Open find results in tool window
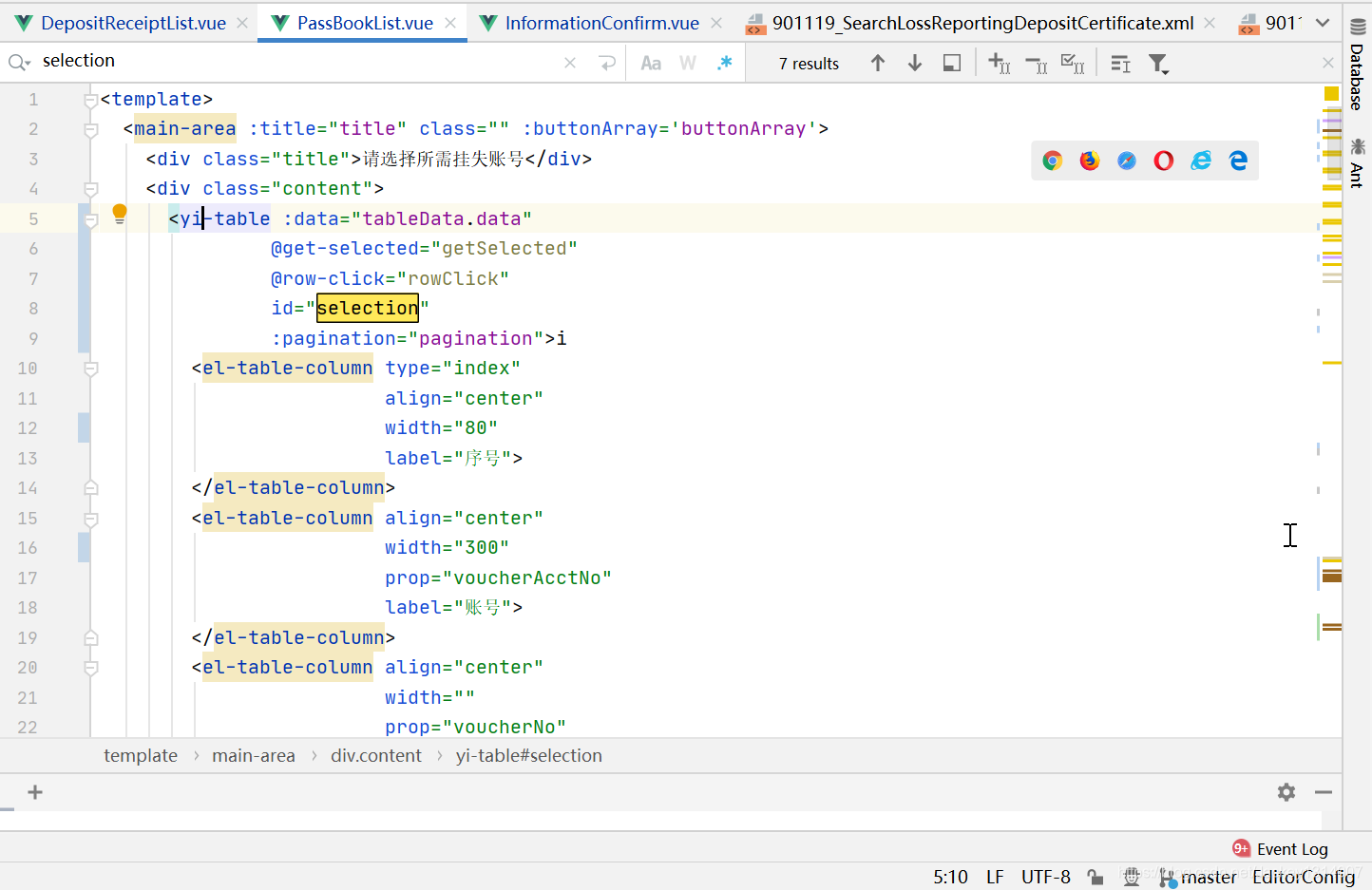1372x890 pixels. coord(951,63)
